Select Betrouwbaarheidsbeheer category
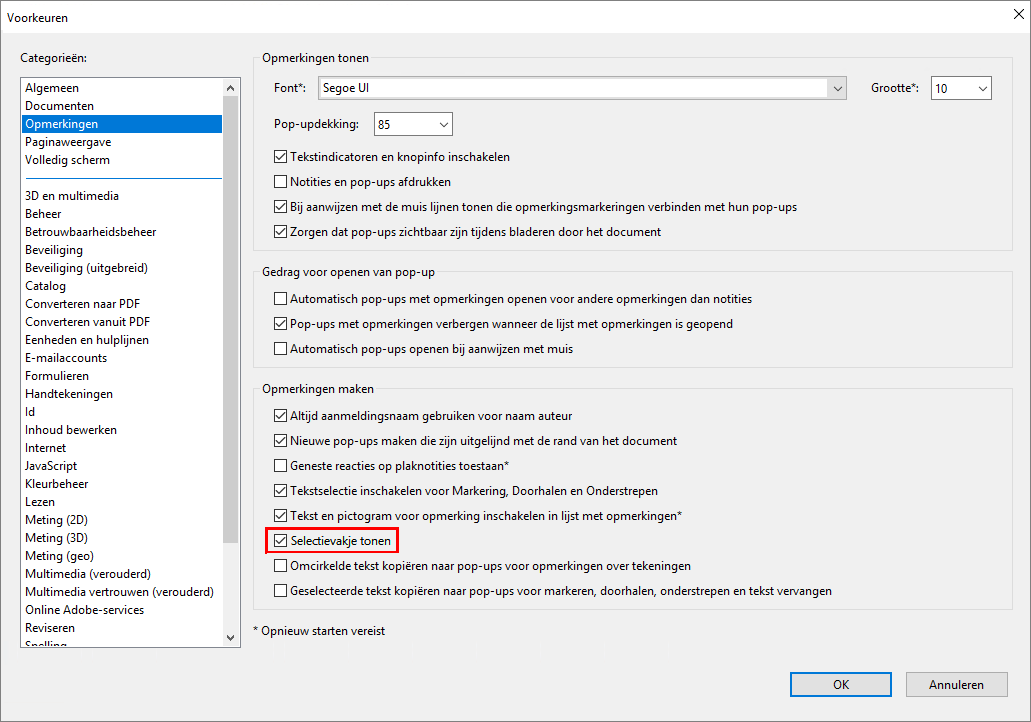 pyautogui.click(x=122, y=231)
